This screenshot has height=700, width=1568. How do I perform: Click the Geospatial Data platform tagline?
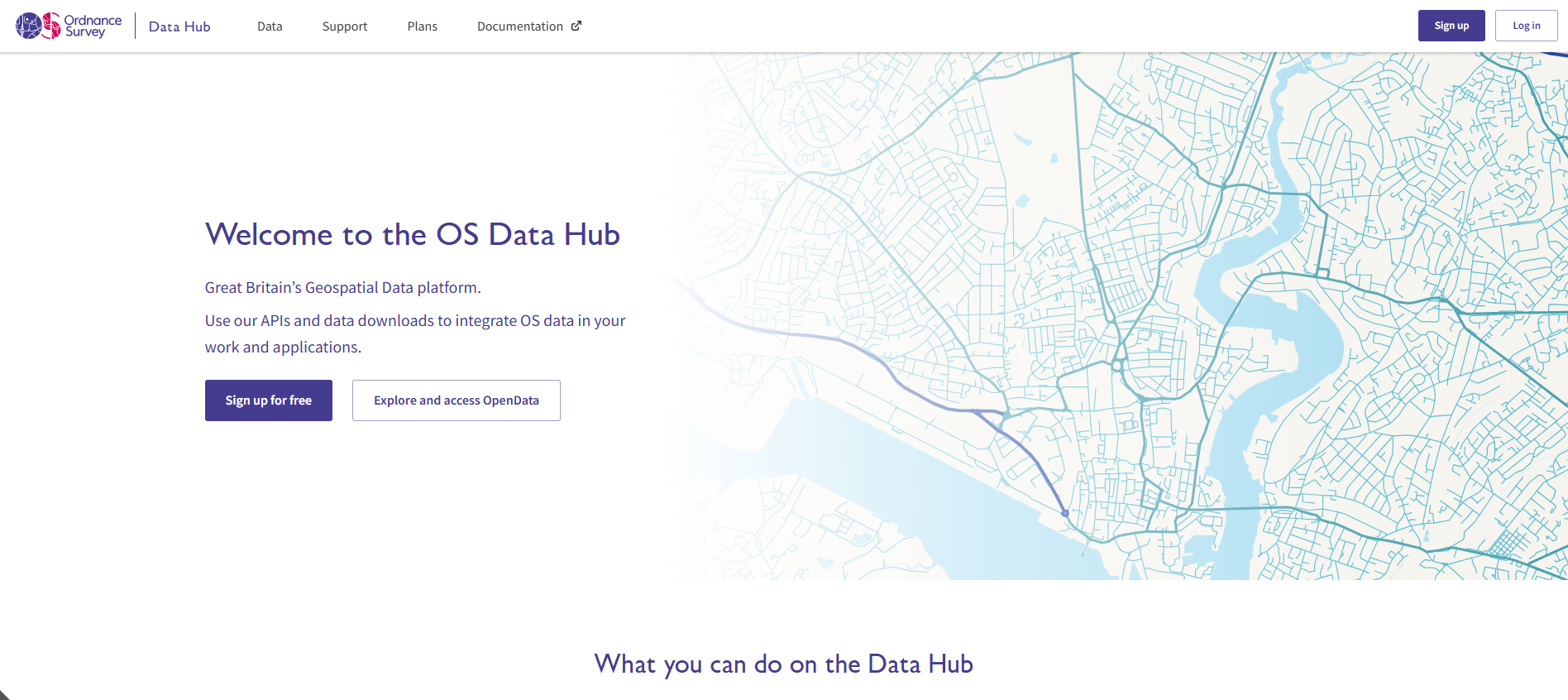click(x=342, y=287)
